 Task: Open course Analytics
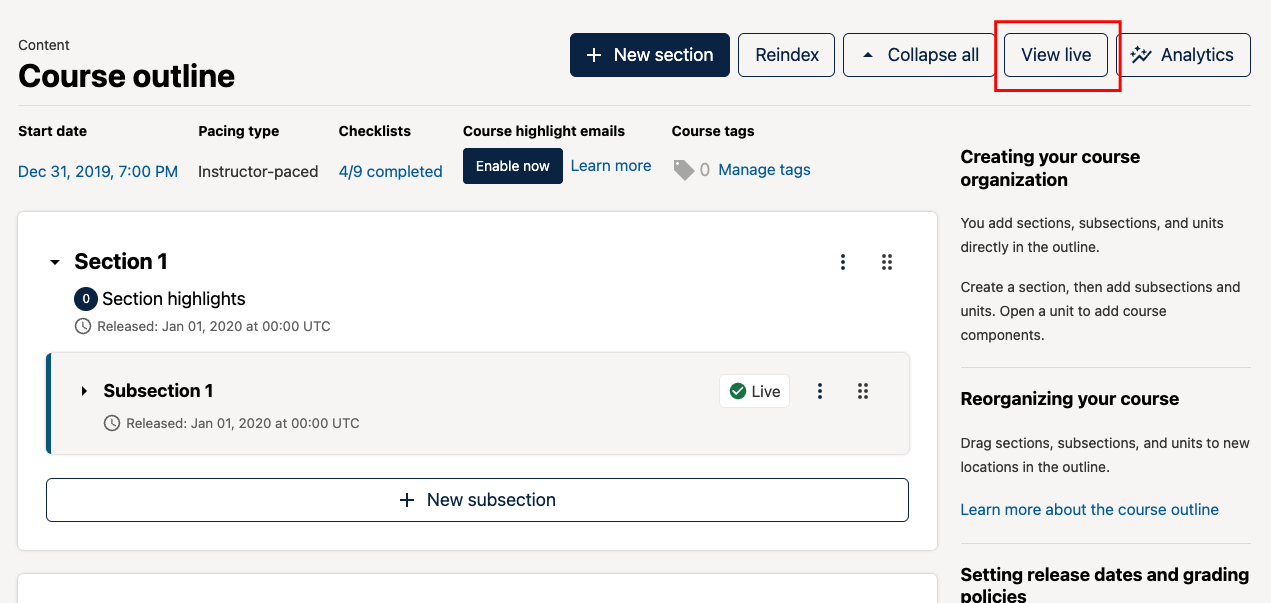click(1183, 55)
